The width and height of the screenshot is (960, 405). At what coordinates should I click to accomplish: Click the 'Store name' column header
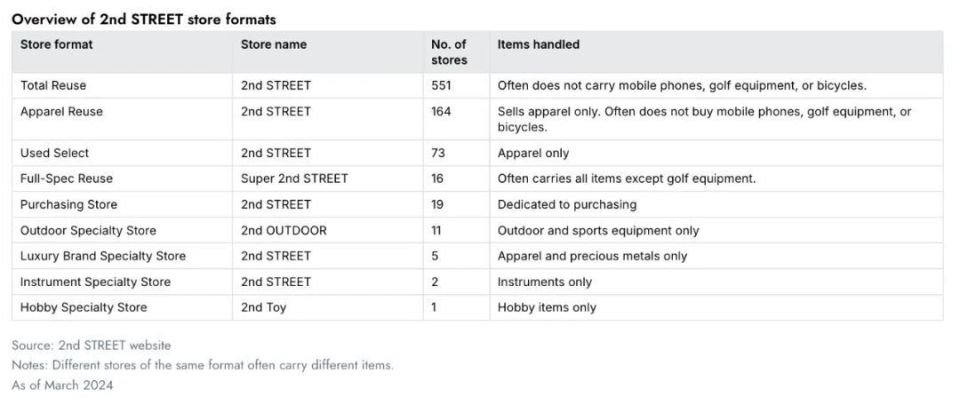click(274, 45)
